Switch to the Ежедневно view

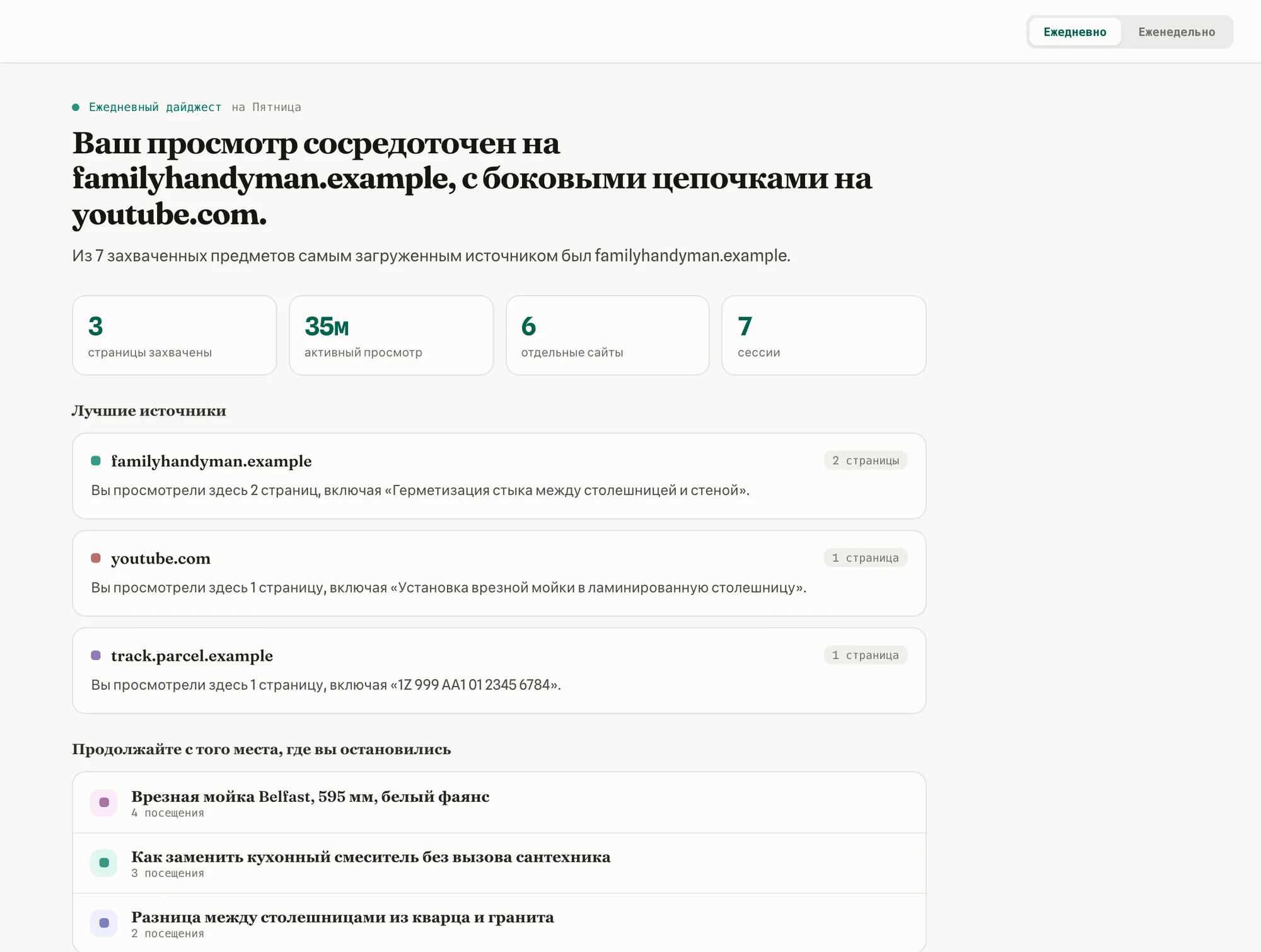[1074, 32]
